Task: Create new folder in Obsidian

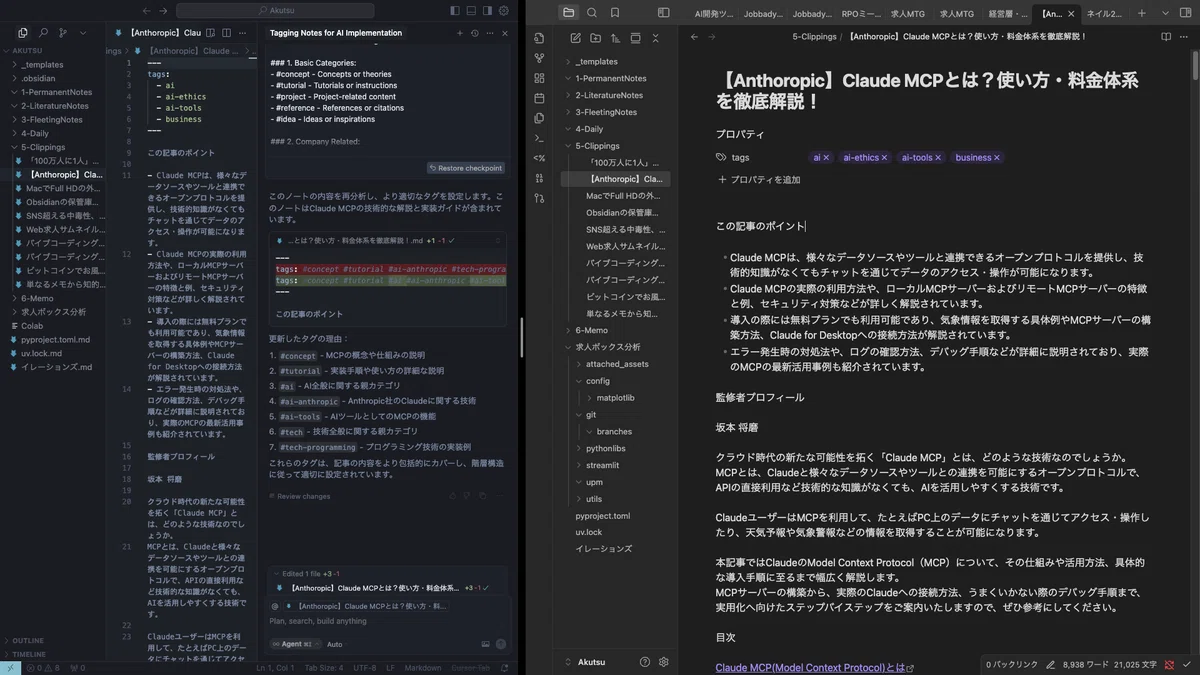Action: coord(596,38)
